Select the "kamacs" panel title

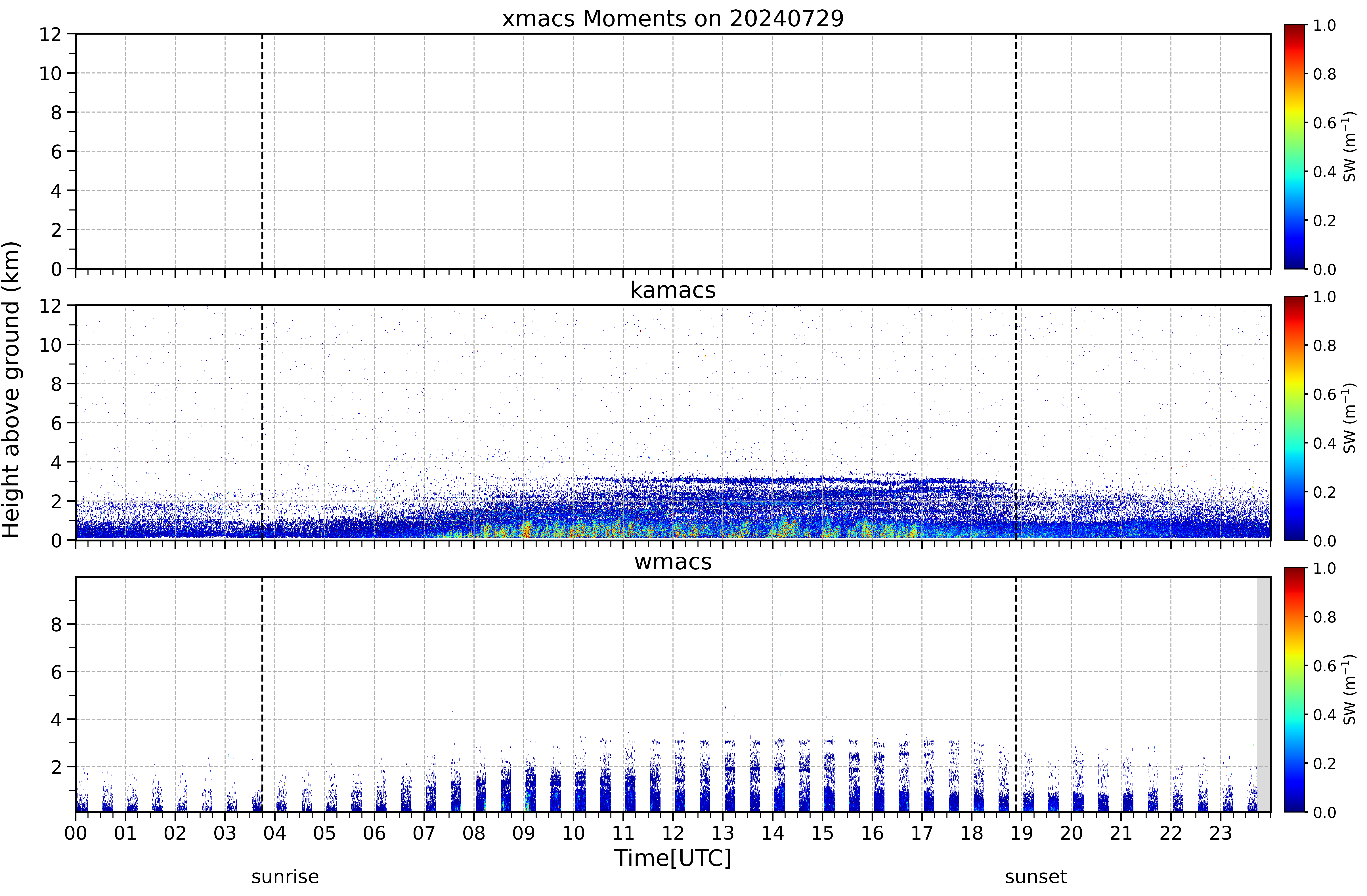(673, 290)
